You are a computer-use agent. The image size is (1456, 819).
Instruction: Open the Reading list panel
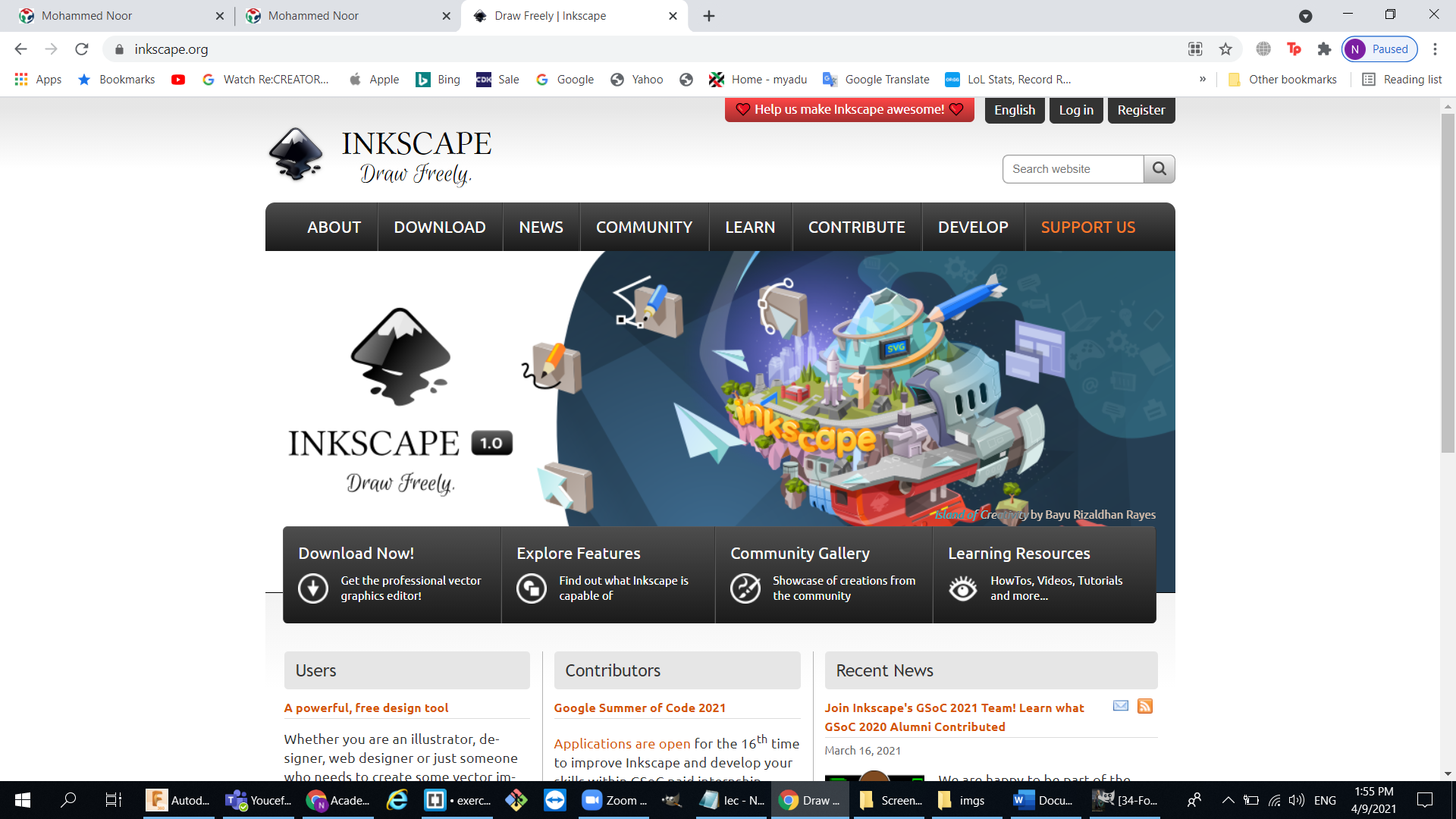[1401, 80]
